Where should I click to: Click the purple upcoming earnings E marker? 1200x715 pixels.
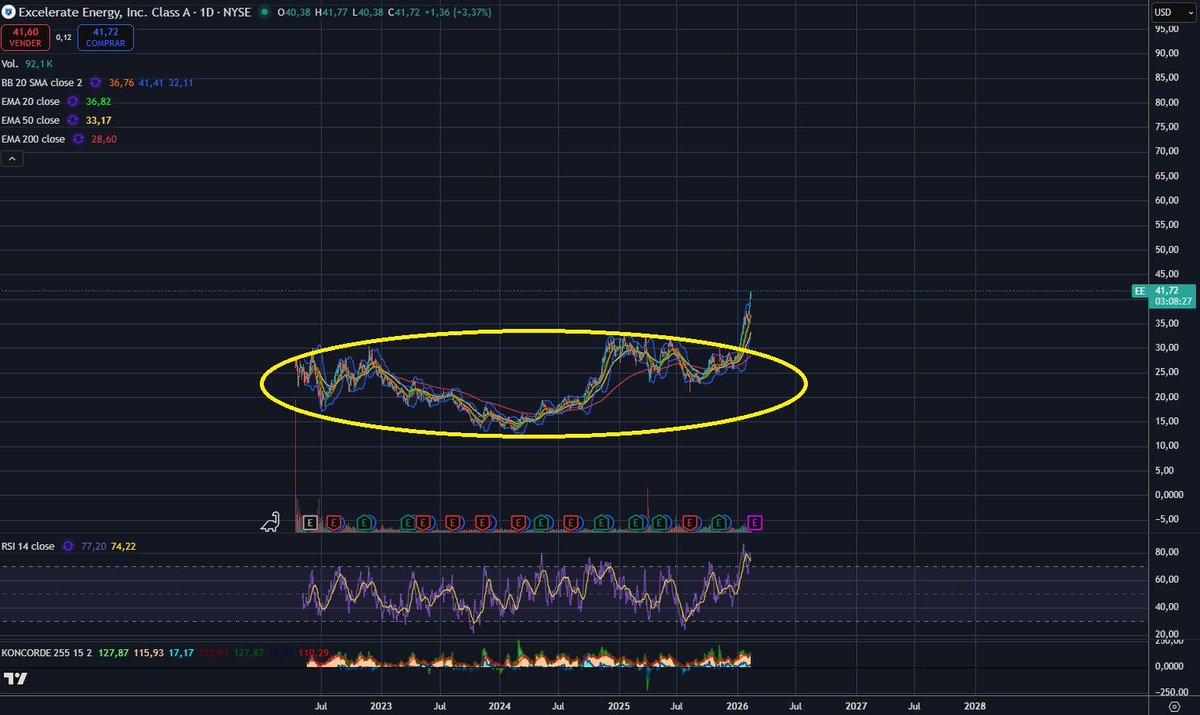click(x=755, y=522)
